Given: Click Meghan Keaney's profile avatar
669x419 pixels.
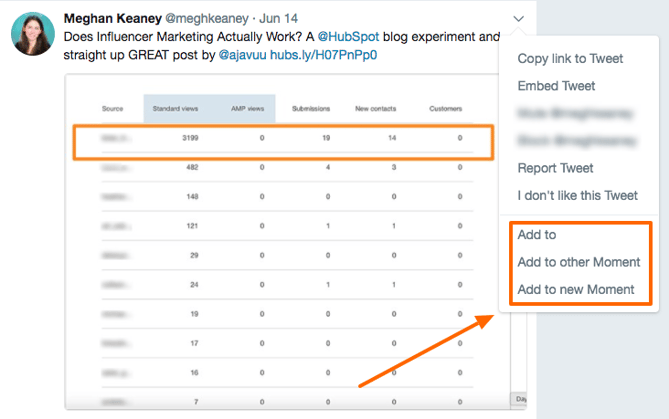Looking at the screenshot, I should click(x=33, y=35).
